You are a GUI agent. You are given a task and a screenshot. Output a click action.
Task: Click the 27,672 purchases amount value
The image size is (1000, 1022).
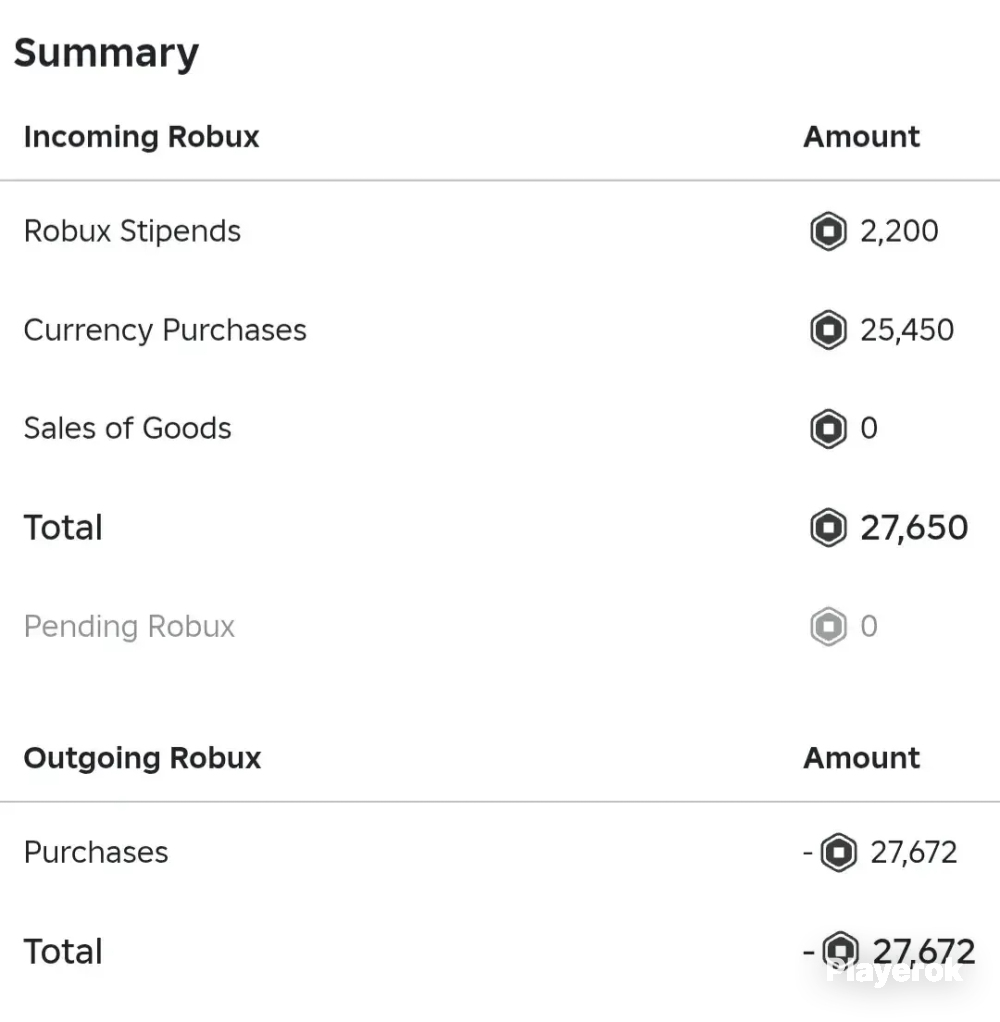click(913, 853)
